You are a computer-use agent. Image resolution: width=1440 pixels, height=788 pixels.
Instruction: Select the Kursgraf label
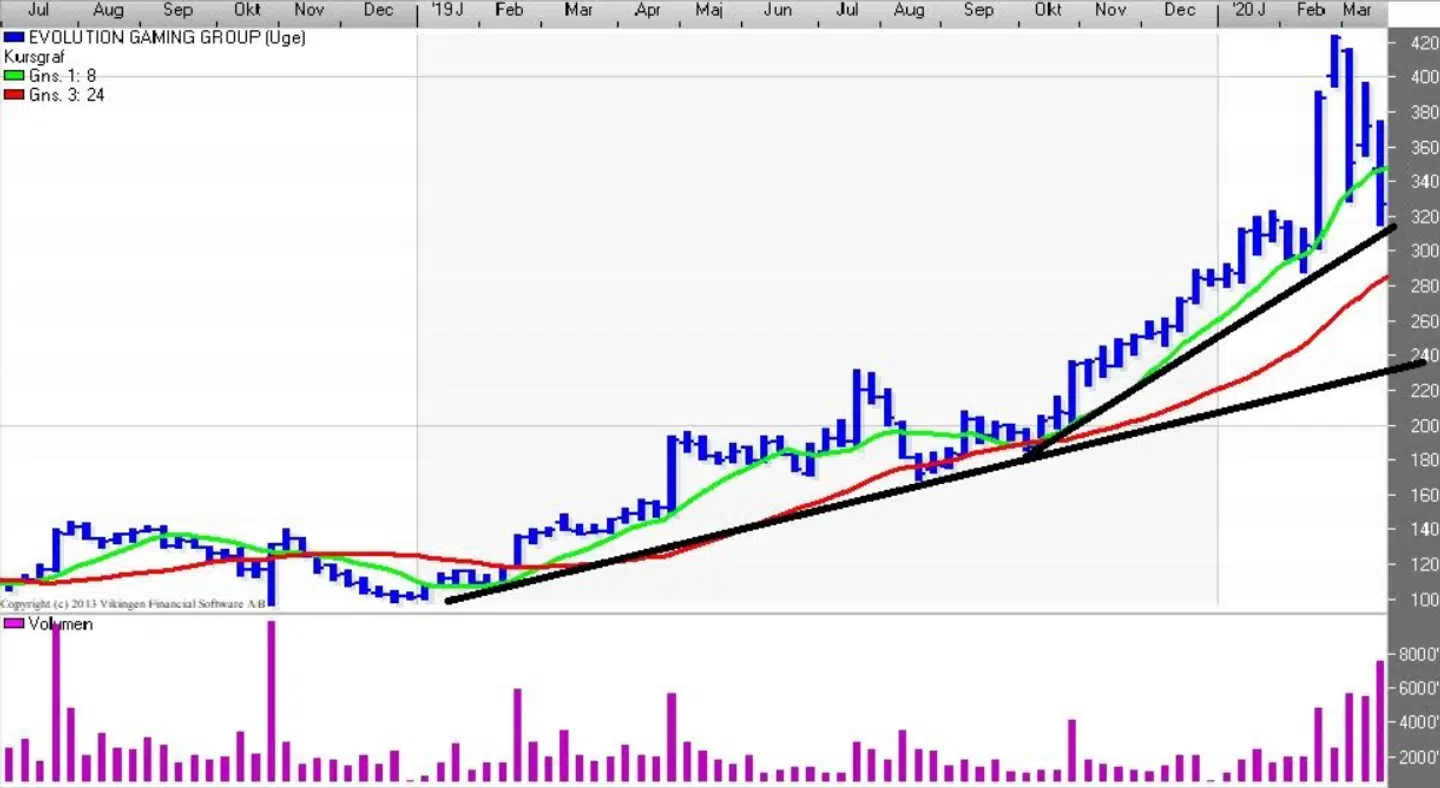tap(34, 57)
